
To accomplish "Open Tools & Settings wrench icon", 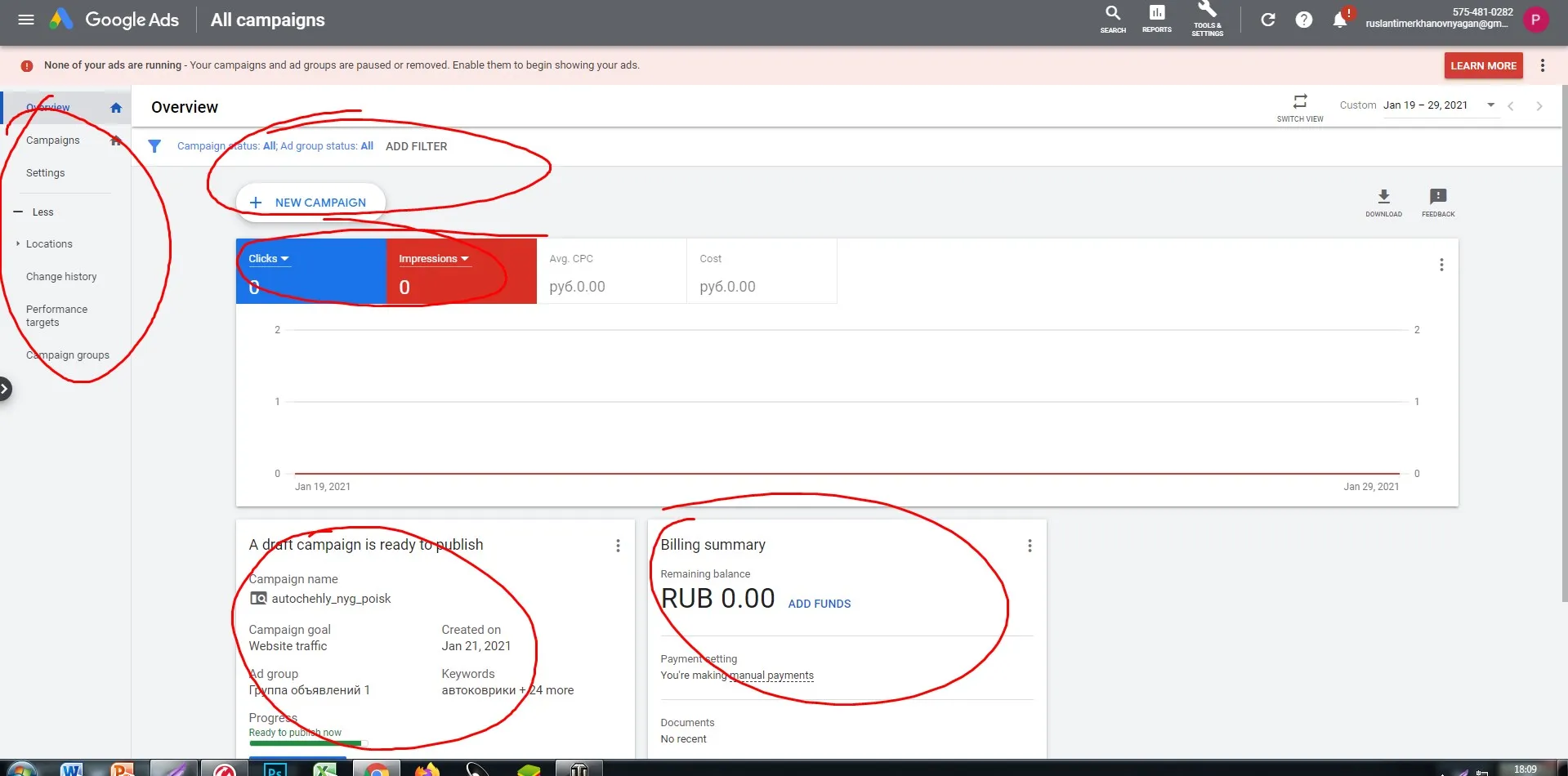I will (x=1207, y=19).
